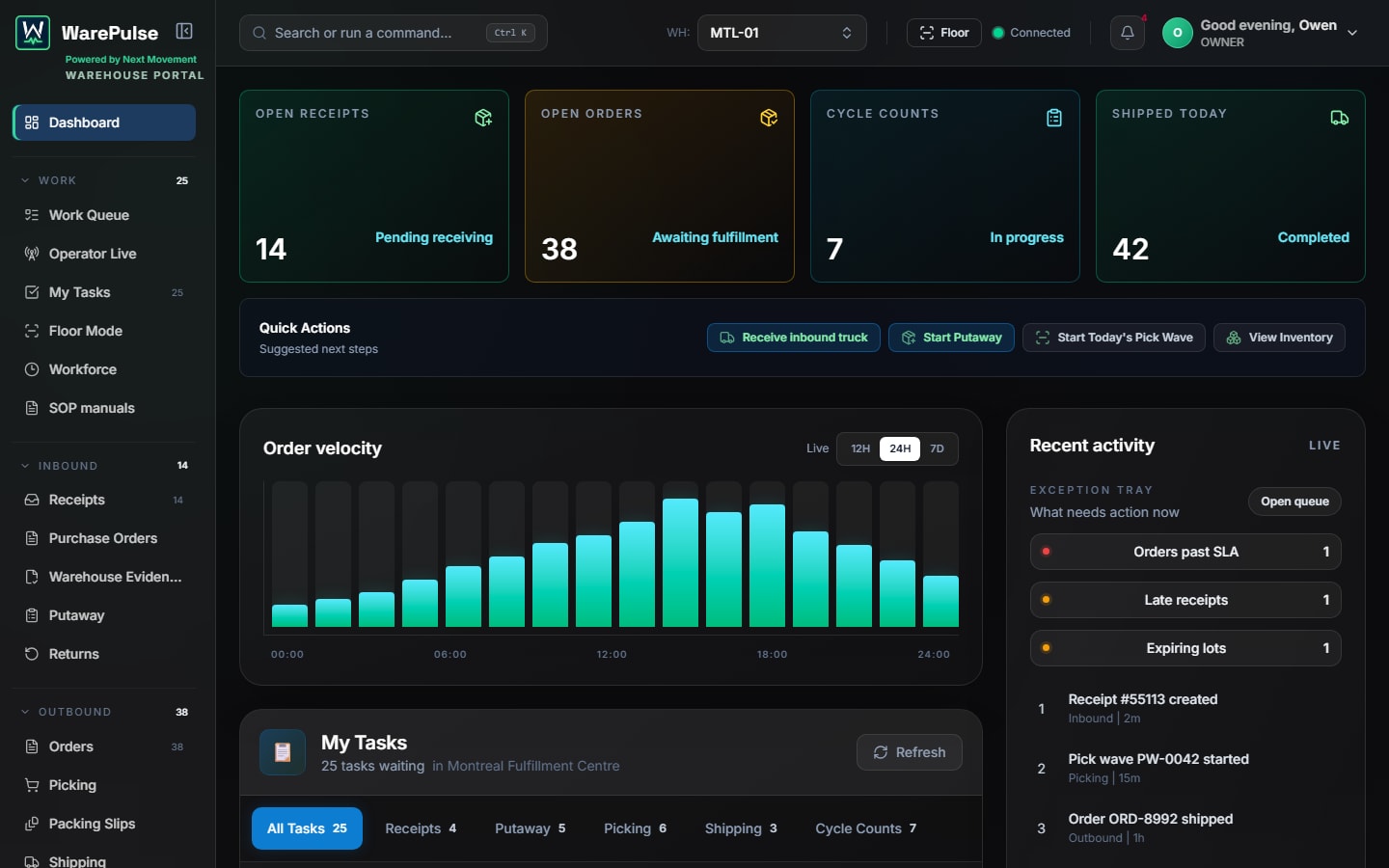This screenshot has width=1389, height=868.
Task: Click the Owen avatar circle
Action: [1177, 33]
